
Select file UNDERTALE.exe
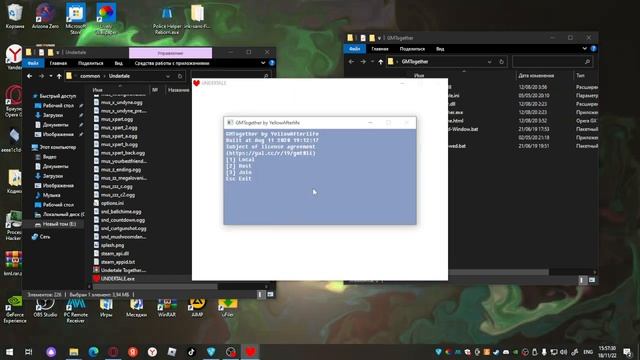coord(118,279)
